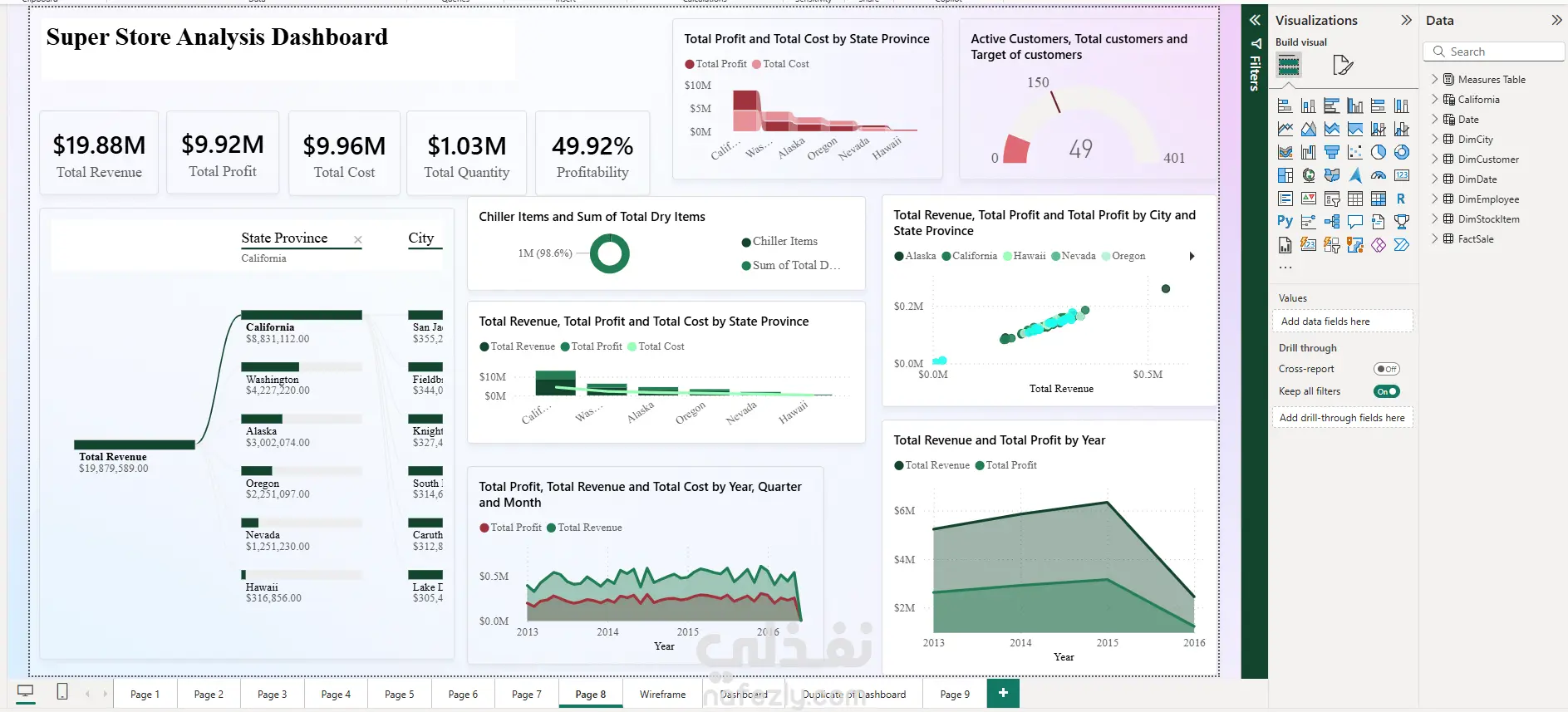Switch to mobile layout view icon
Image resolution: width=1568 pixels, height=712 pixels.
click(x=62, y=692)
